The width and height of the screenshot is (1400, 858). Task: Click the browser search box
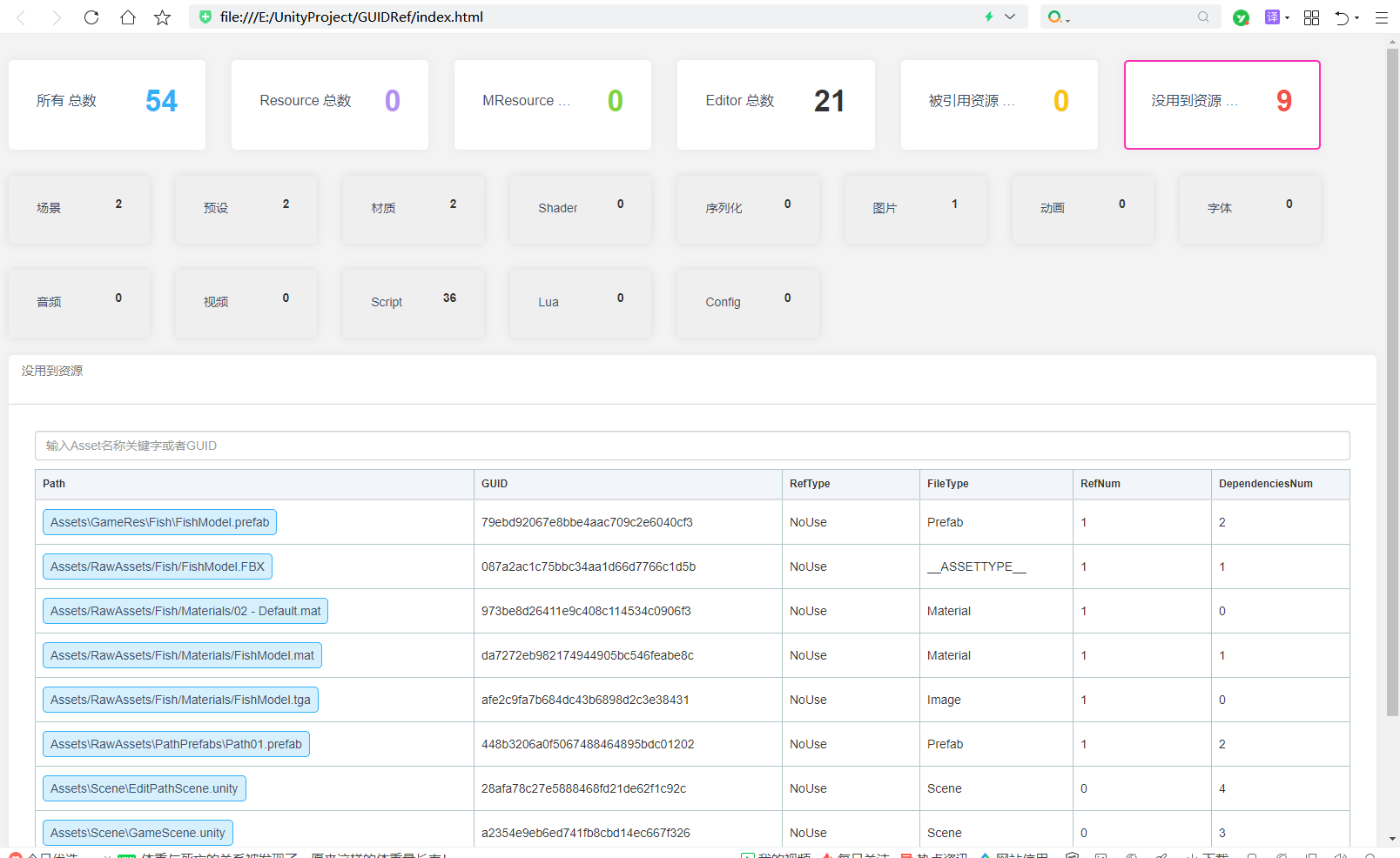click(1132, 17)
